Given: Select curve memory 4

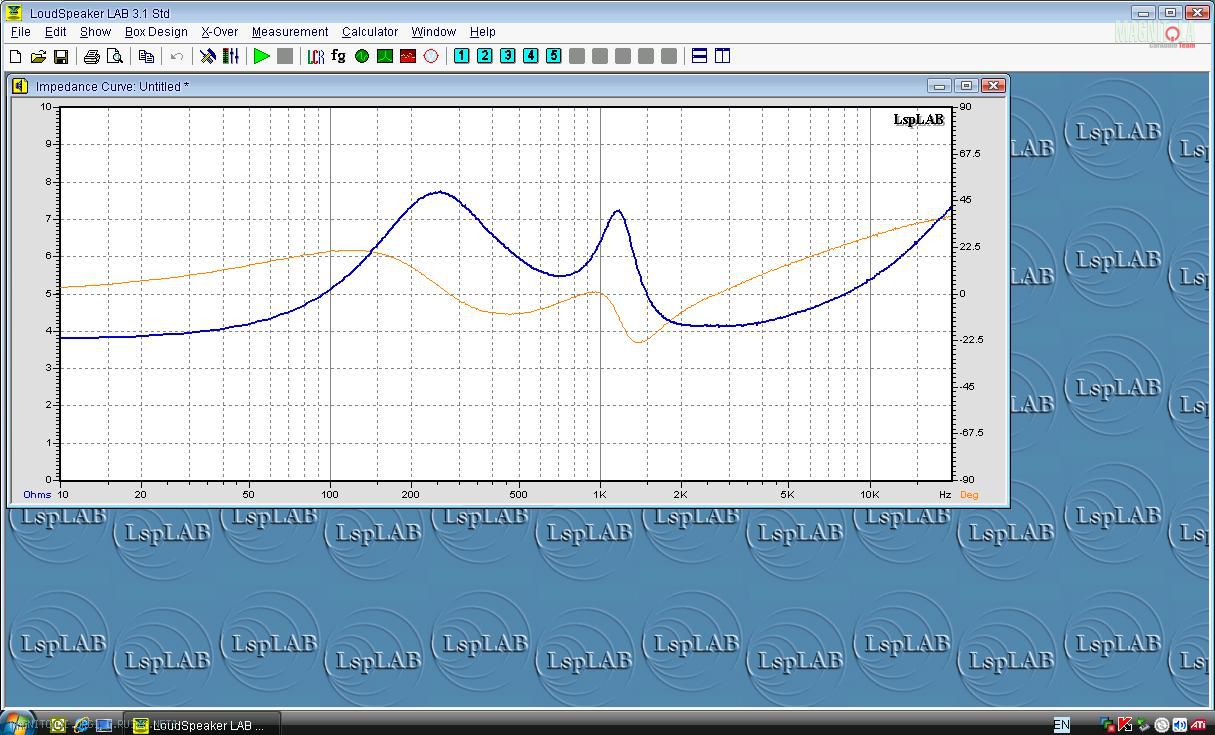Looking at the screenshot, I should (x=530, y=56).
